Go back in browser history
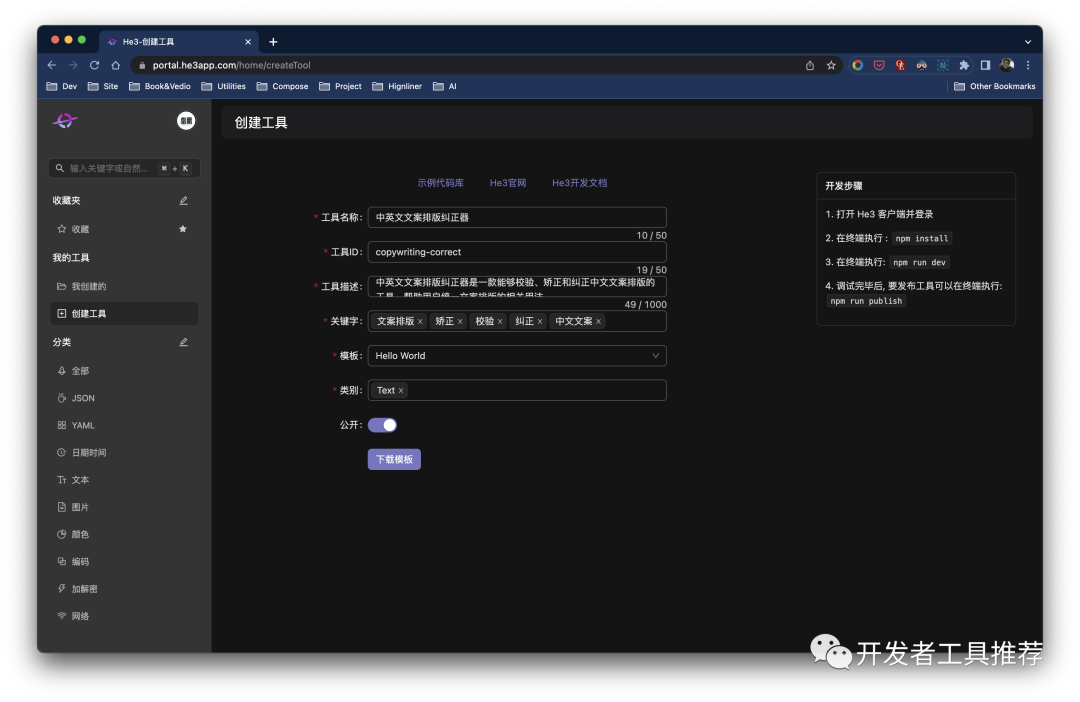Viewport: 1080px width, 702px height. point(52,65)
